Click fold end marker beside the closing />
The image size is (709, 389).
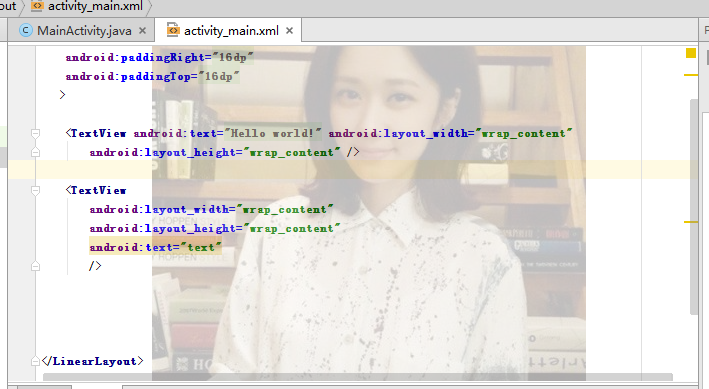(35, 266)
